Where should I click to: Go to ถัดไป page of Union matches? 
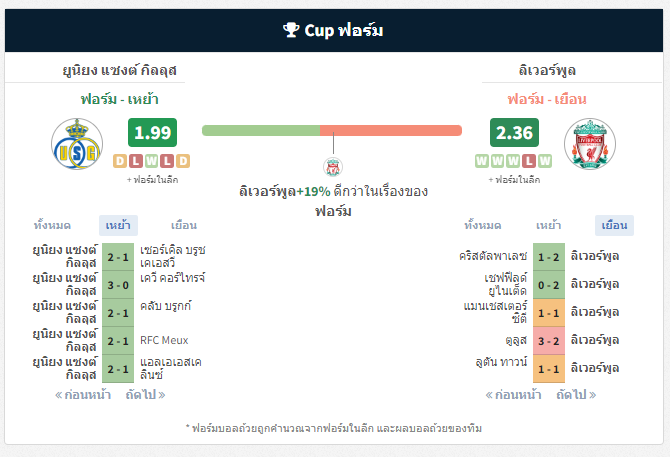pos(145,395)
